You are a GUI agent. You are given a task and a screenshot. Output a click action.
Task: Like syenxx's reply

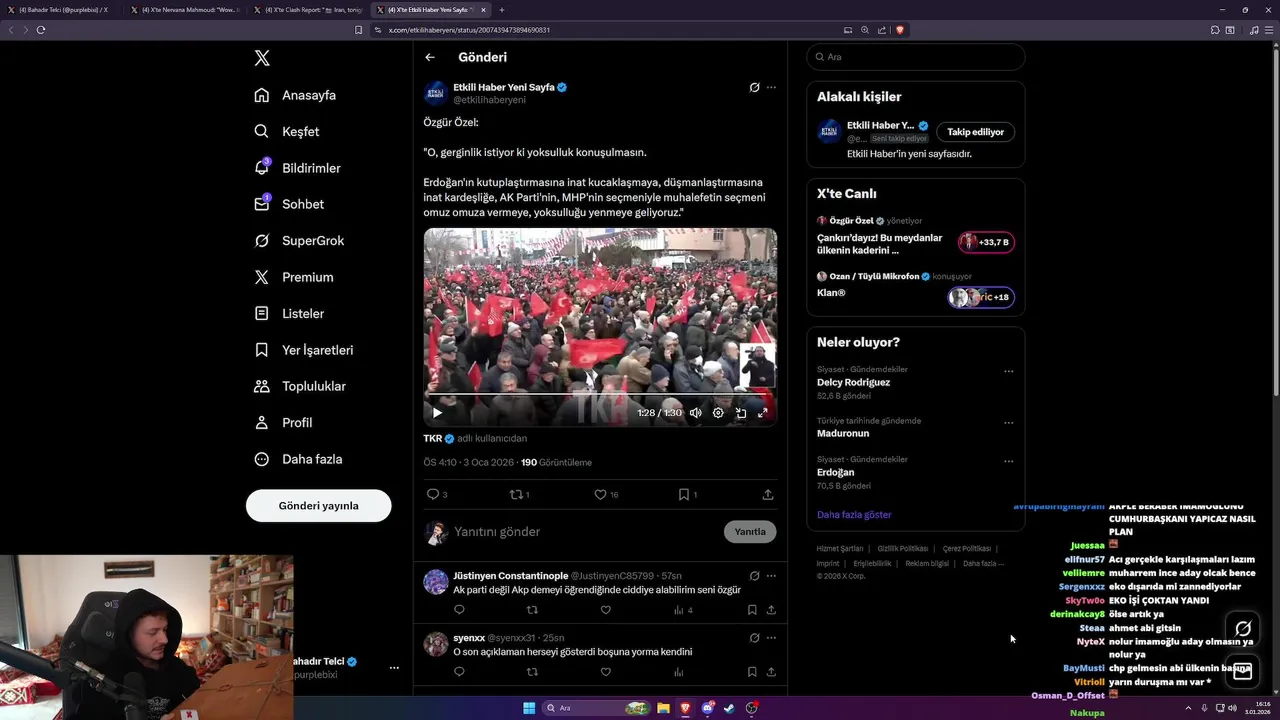tap(605, 672)
